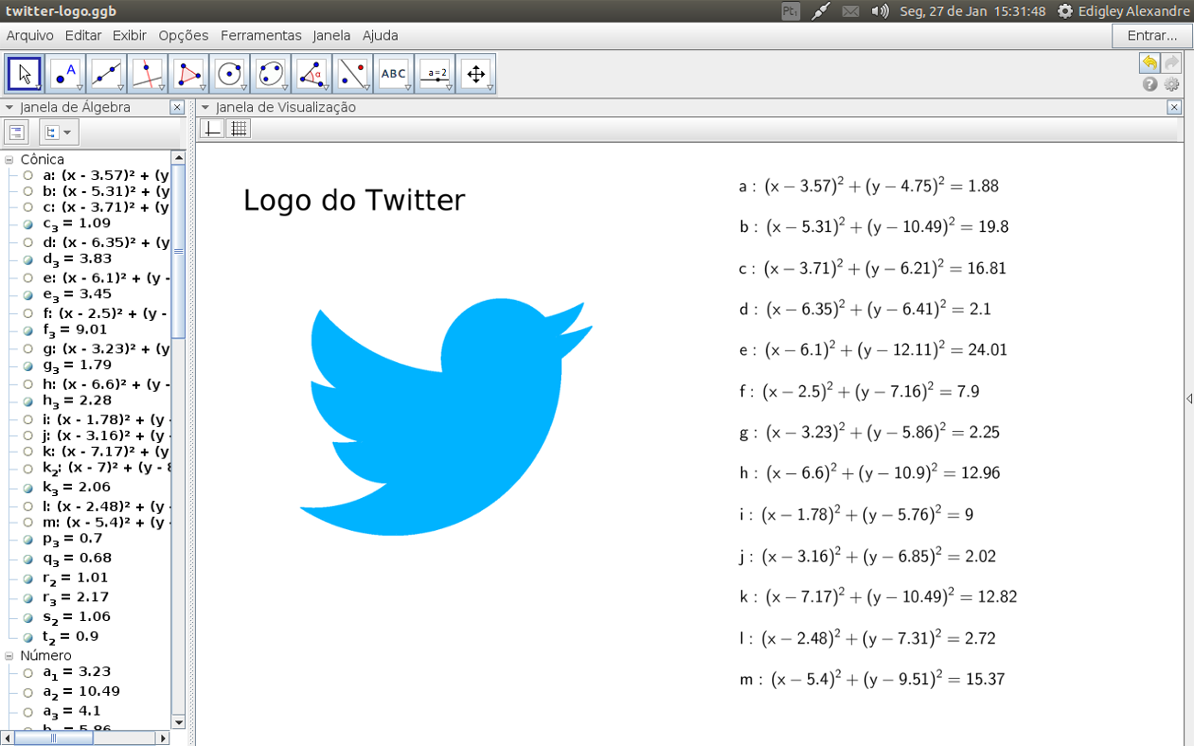Open the Help question mark icon
1194x746 pixels.
point(1150,84)
